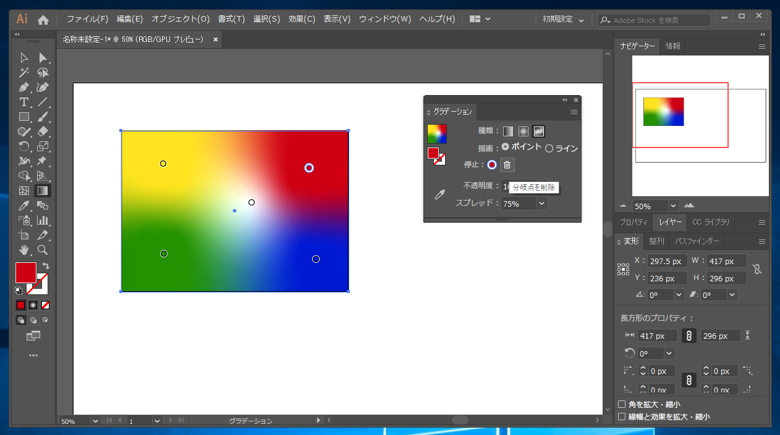The height and width of the screenshot is (435, 780).
Task: Enable scale corners checkbox
Action: pyautogui.click(x=622, y=404)
